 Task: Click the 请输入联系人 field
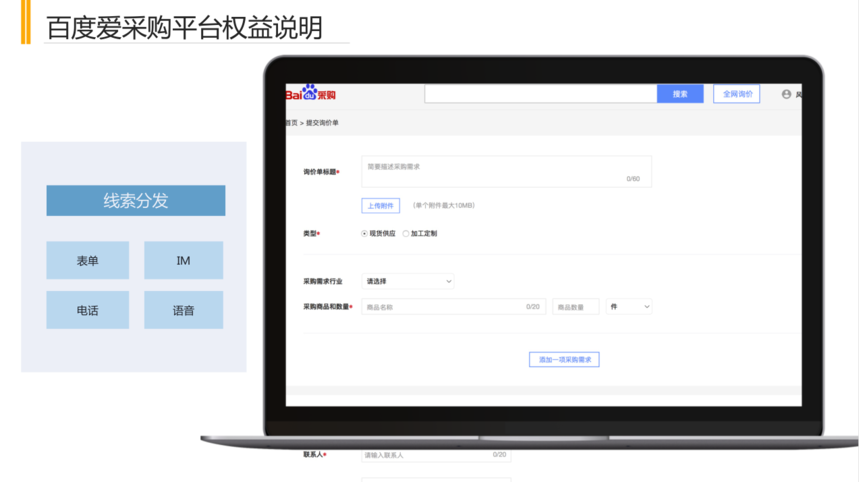coord(436,455)
